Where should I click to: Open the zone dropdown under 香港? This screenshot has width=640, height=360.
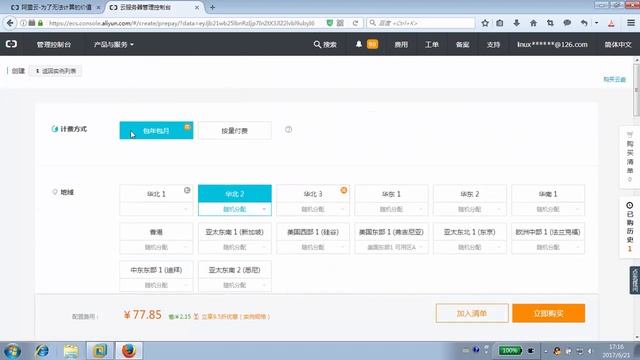tap(156, 247)
